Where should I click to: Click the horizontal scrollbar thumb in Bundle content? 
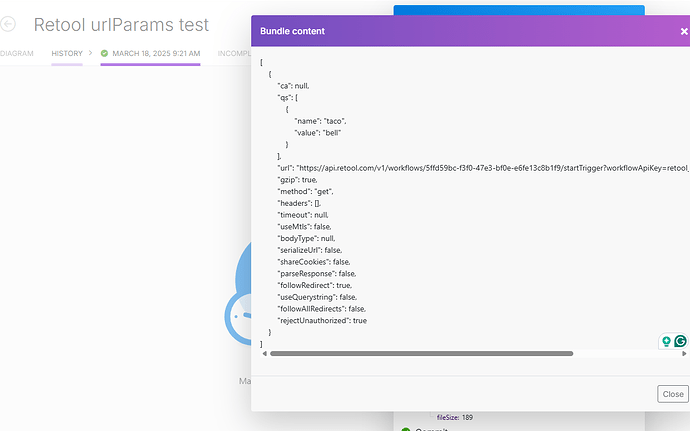[x=420, y=353]
